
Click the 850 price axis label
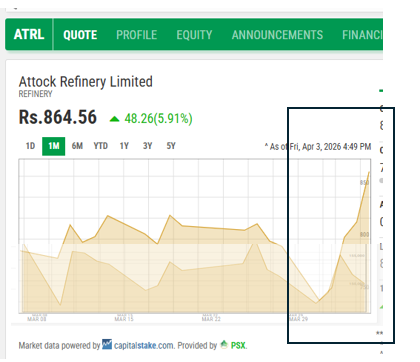coord(364,183)
